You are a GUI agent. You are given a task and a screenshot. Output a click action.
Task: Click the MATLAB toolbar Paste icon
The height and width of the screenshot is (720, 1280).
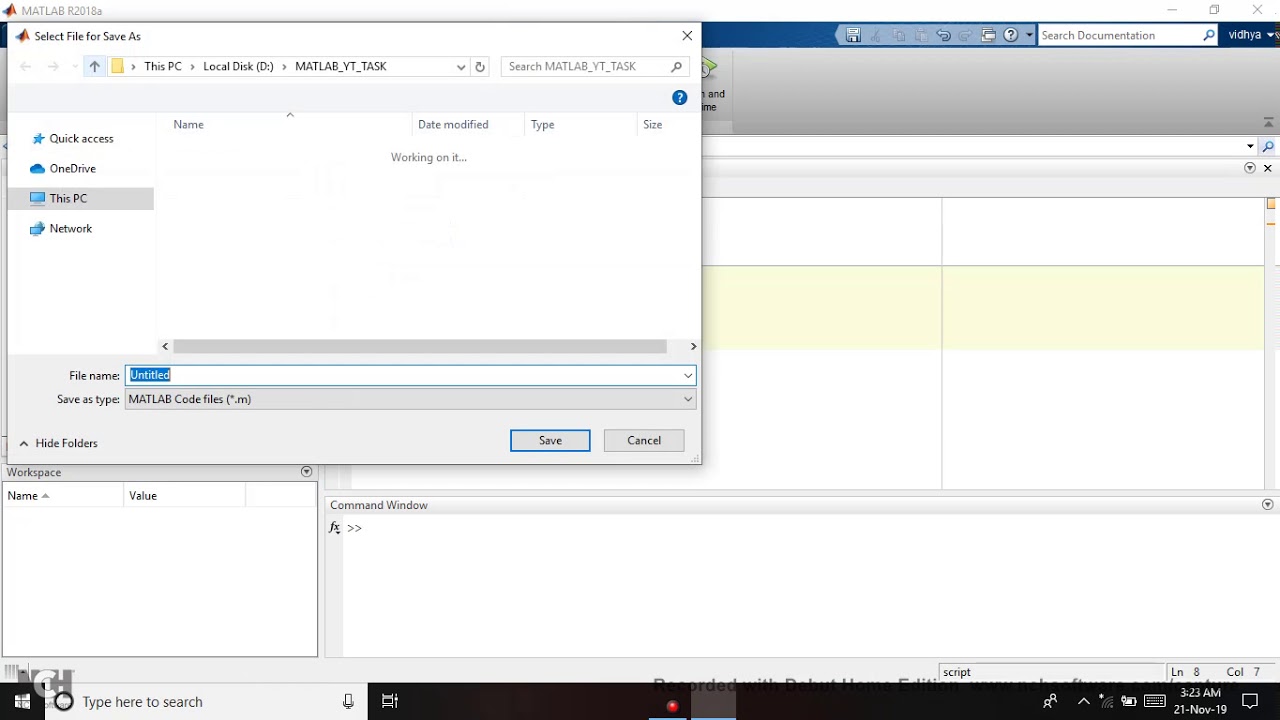[921, 35]
